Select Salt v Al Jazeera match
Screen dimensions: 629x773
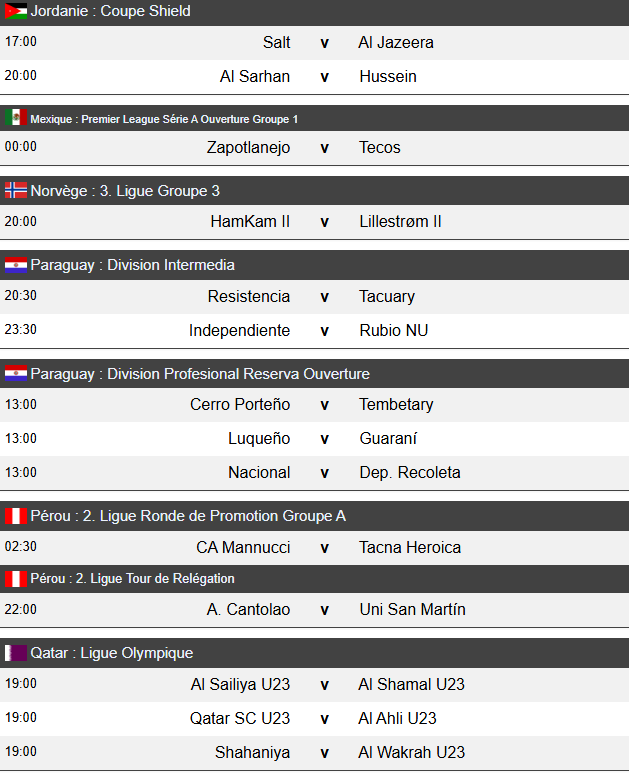324,43
